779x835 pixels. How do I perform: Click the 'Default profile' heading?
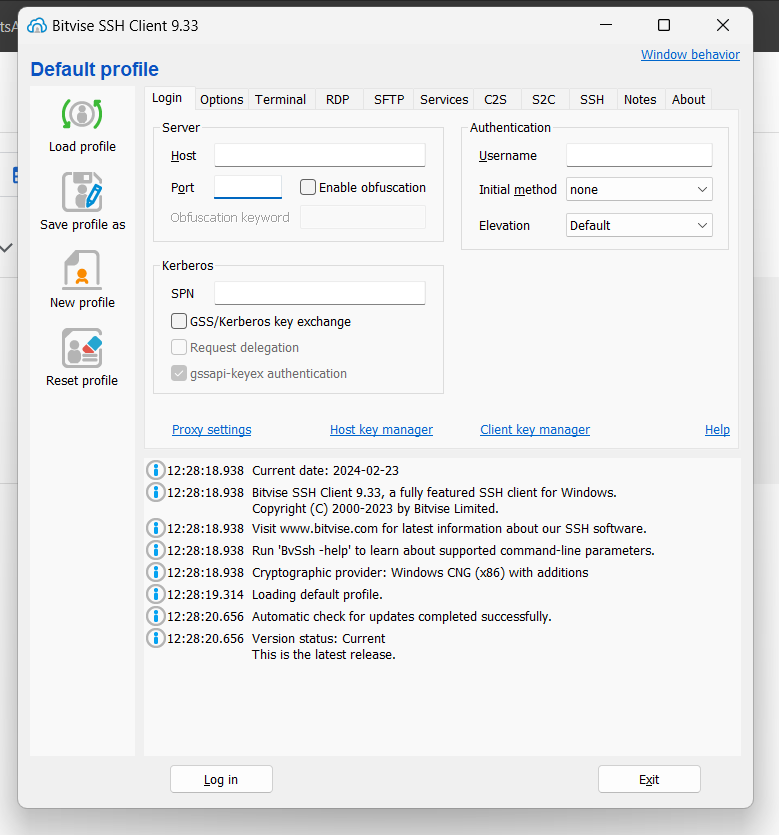point(94,69)
